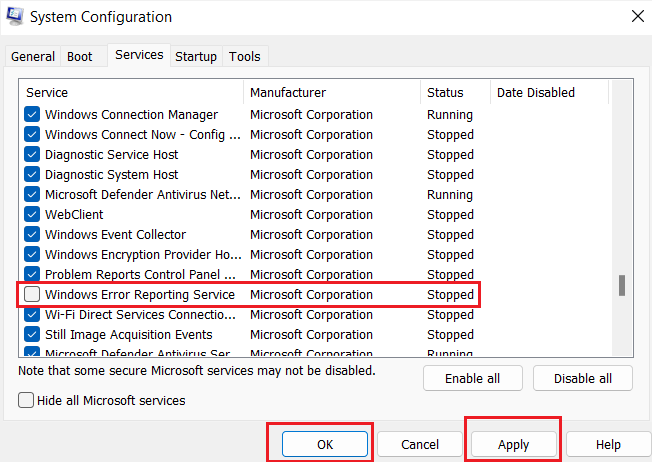This screenshot has width=652, height=462.
Task: Toggle Still Image Acquisition Events checkbox
Action: pyautogui.click(x=32, y=334)
